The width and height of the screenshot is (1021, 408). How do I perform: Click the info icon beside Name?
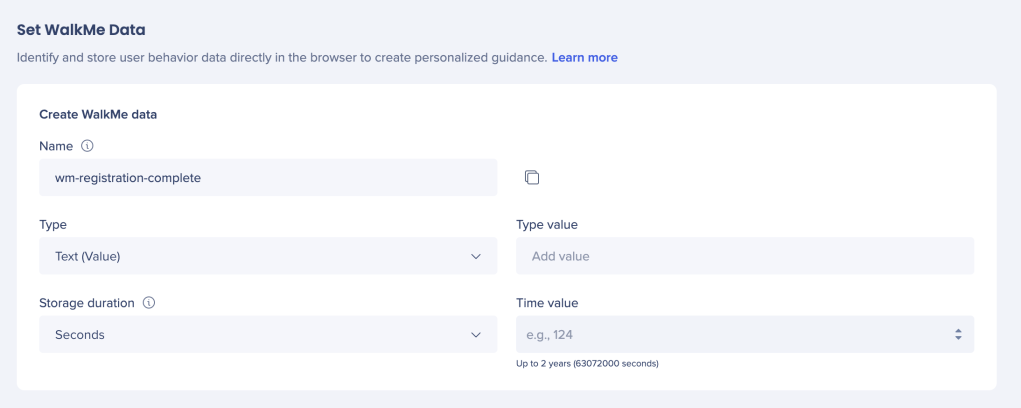87,146
